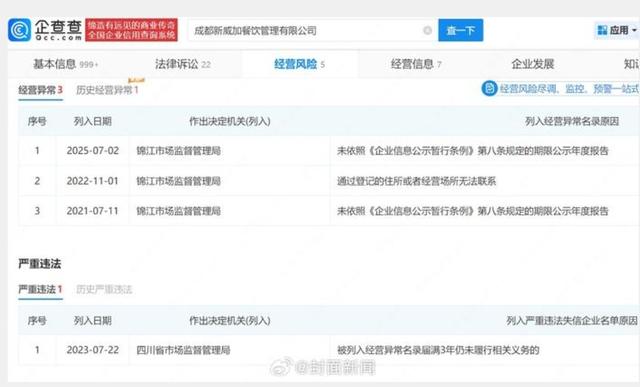
Task: Open the 历史严重违法 sub-tab
Action: 104,289
